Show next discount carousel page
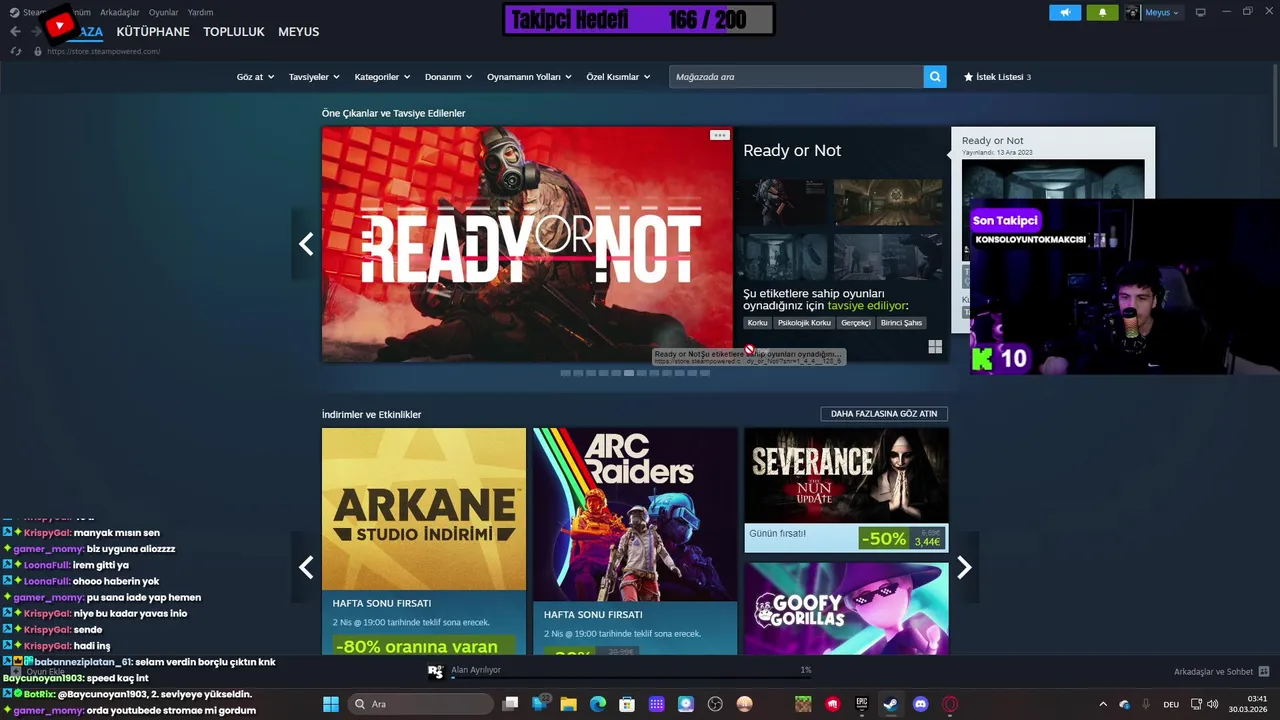Viewport: 1280px width, 720px height. click(x=964, y=567)
